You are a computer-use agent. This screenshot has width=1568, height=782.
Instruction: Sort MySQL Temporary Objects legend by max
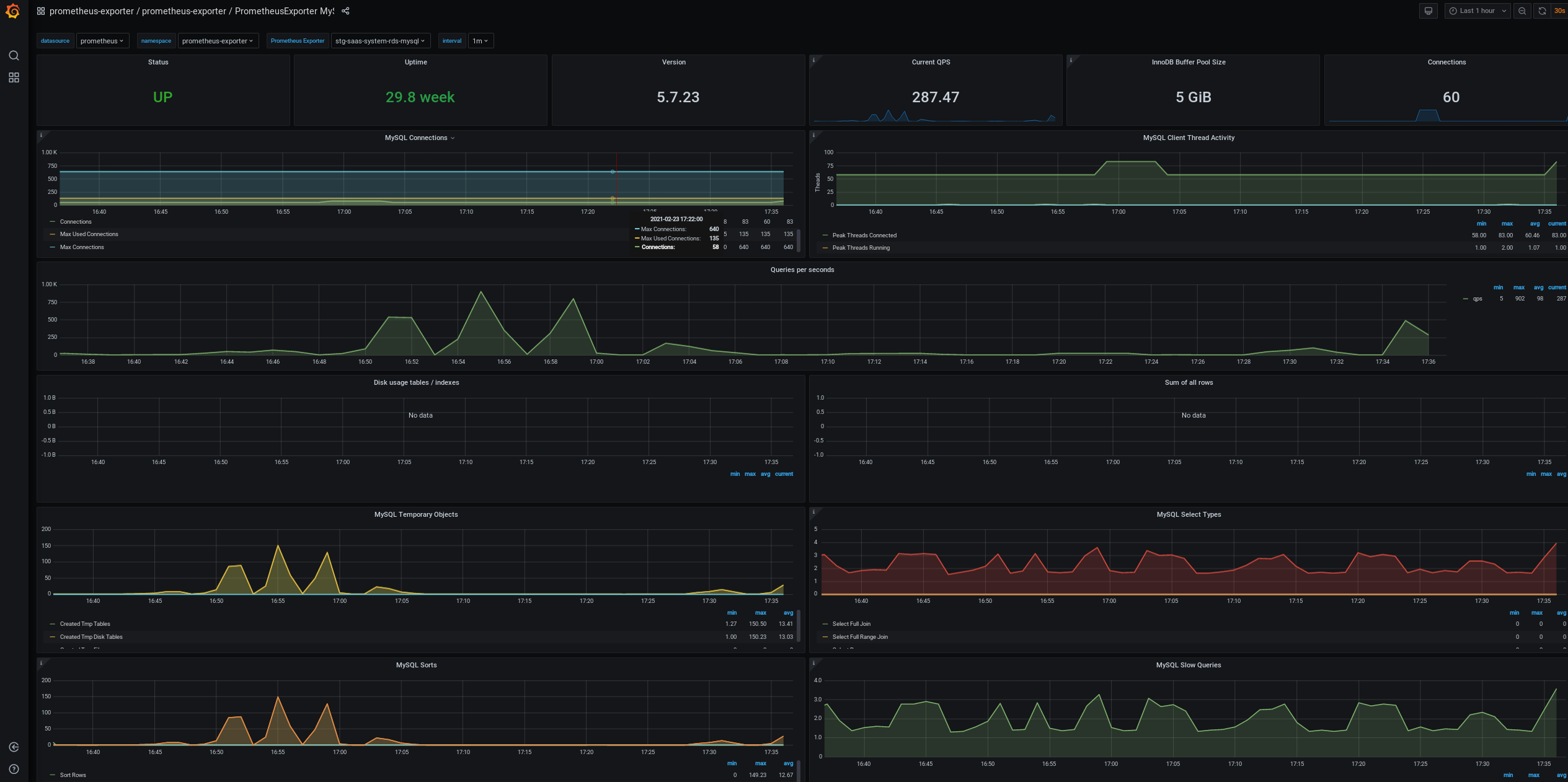coord(760,613)
